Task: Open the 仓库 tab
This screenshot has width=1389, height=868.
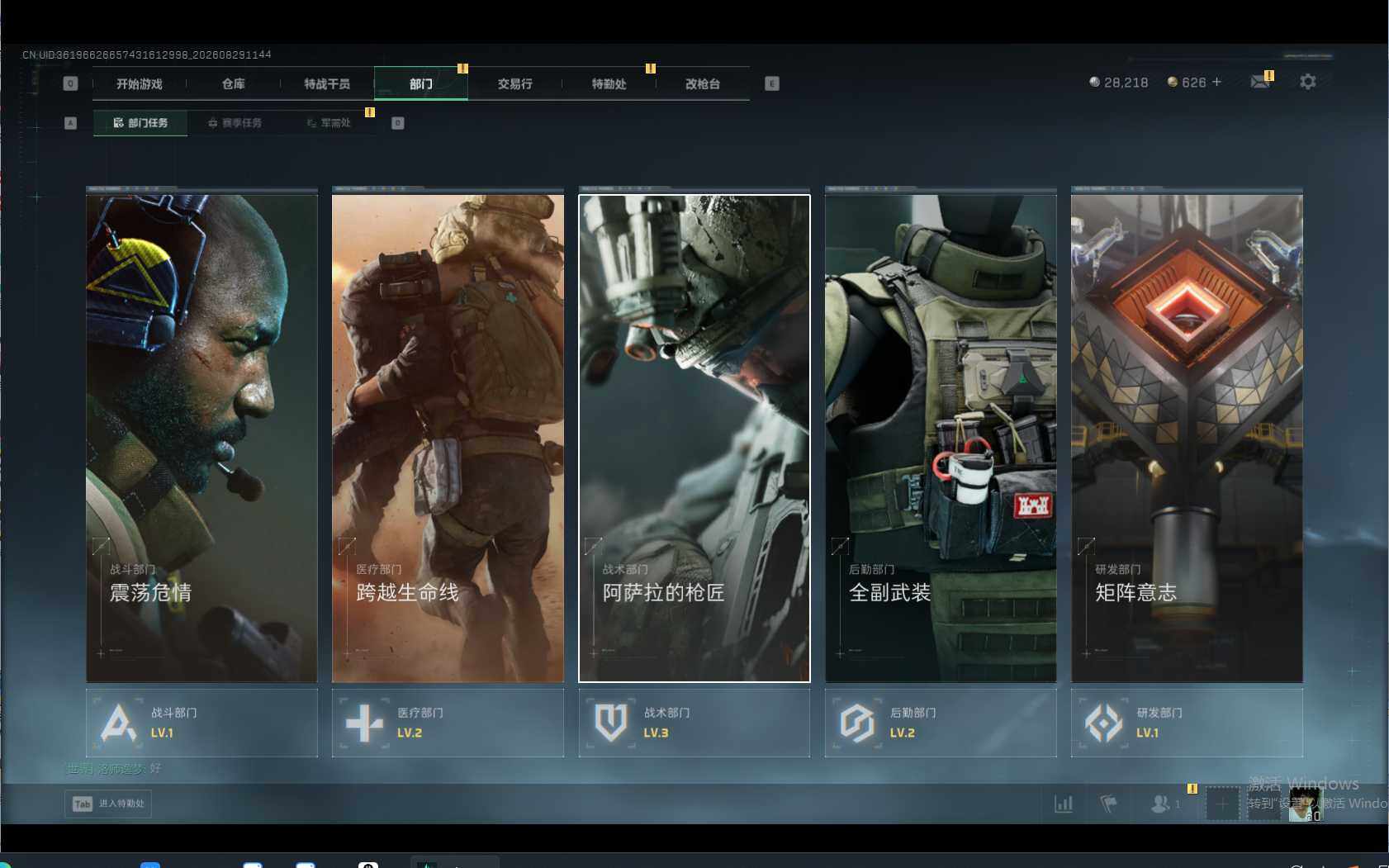Action: pyautogui.click(x=234, y=83)
